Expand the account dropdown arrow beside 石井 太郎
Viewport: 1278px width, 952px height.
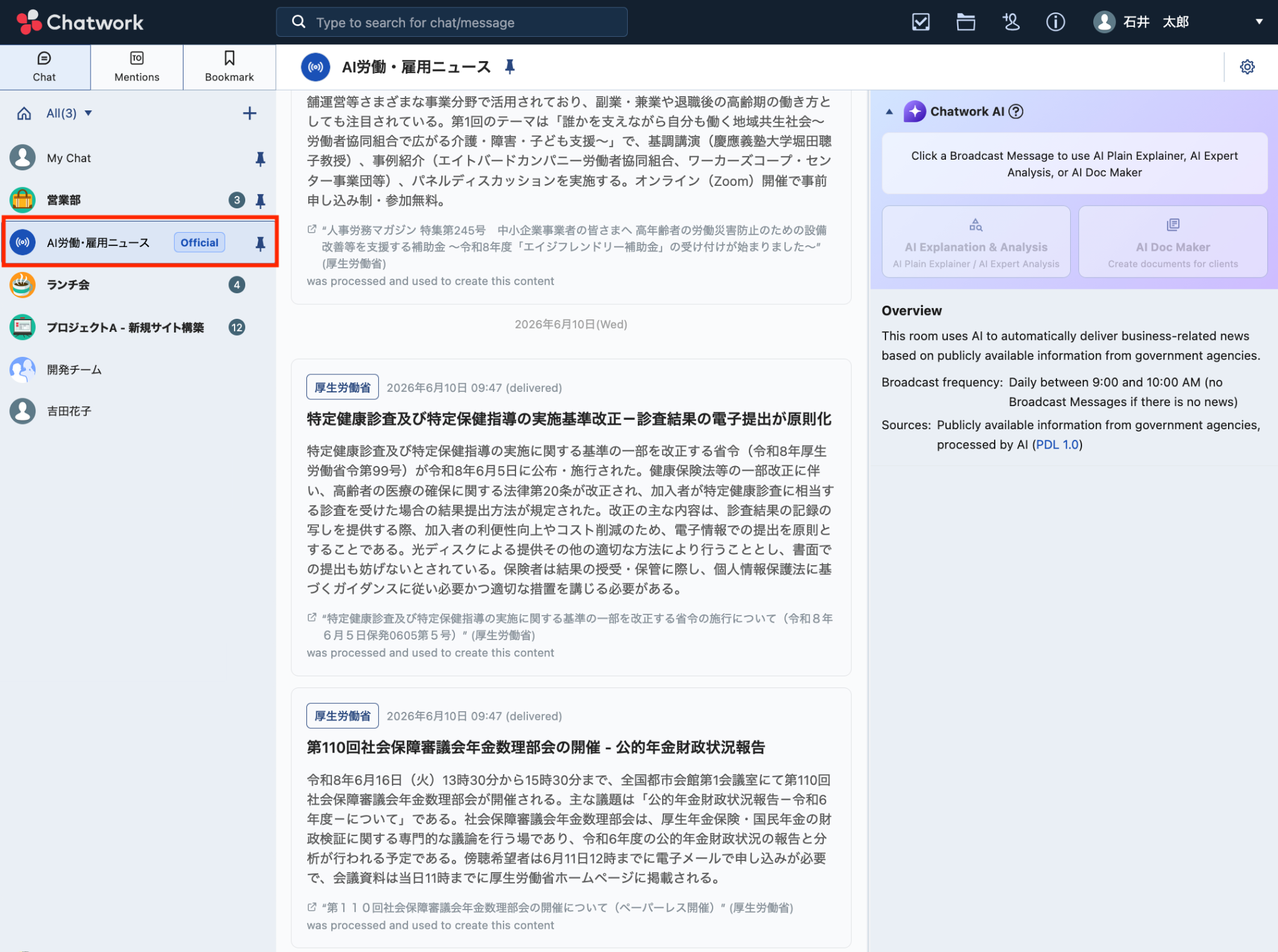(x=1259, y=22)
